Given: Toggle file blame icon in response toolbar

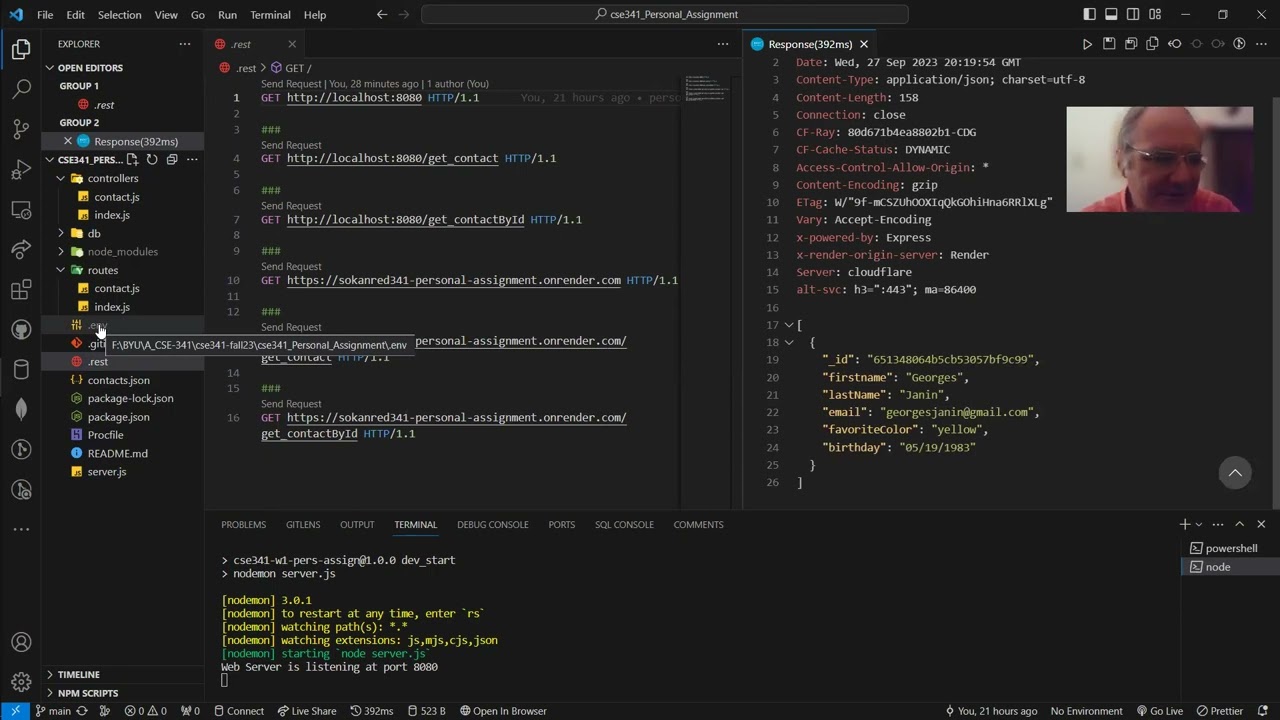Looking at the screenshot, I should click(1239, 44).
